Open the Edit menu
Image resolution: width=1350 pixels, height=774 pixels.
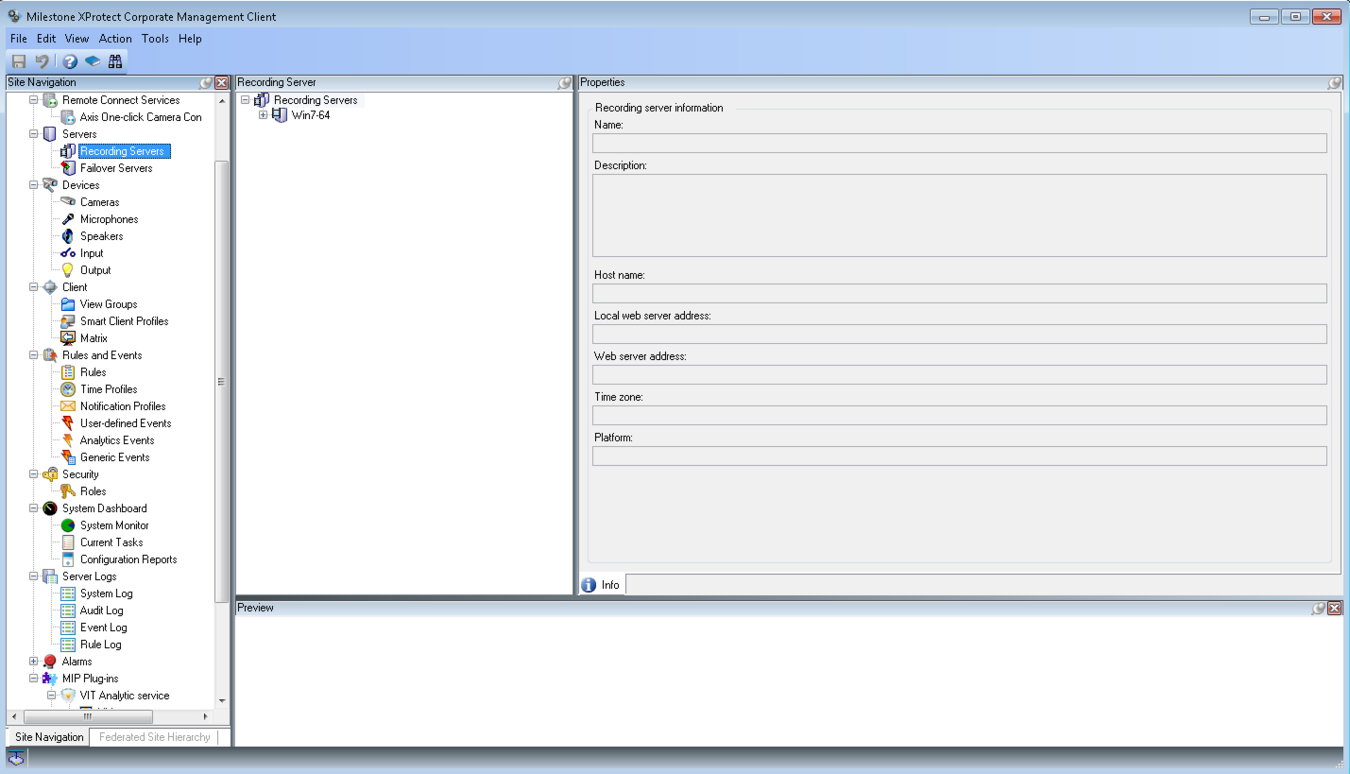(46, 39)
